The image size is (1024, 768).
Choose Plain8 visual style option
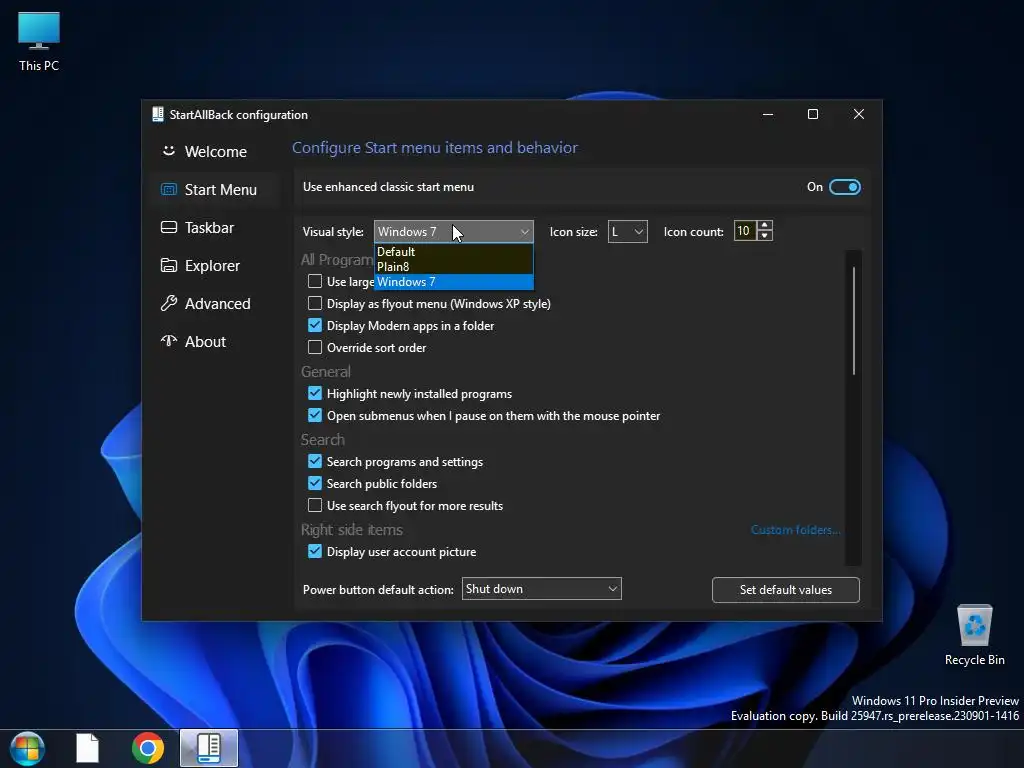tap(454, 266)
